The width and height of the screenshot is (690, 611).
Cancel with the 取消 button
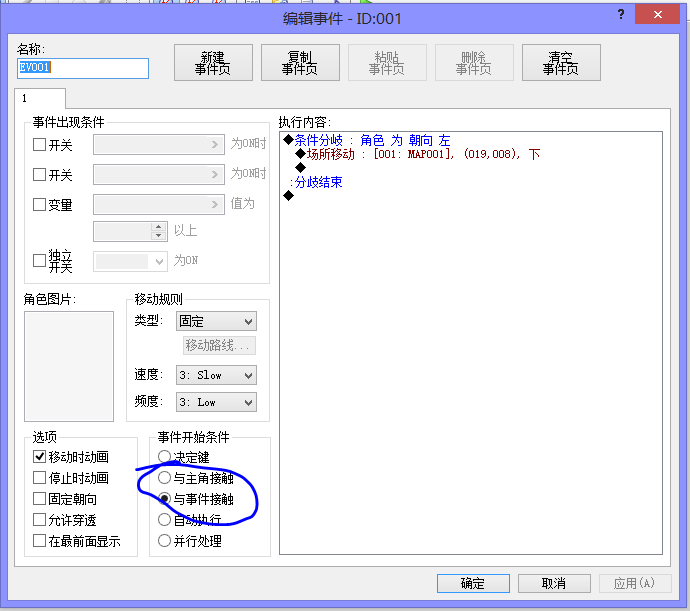click(554, 583)
